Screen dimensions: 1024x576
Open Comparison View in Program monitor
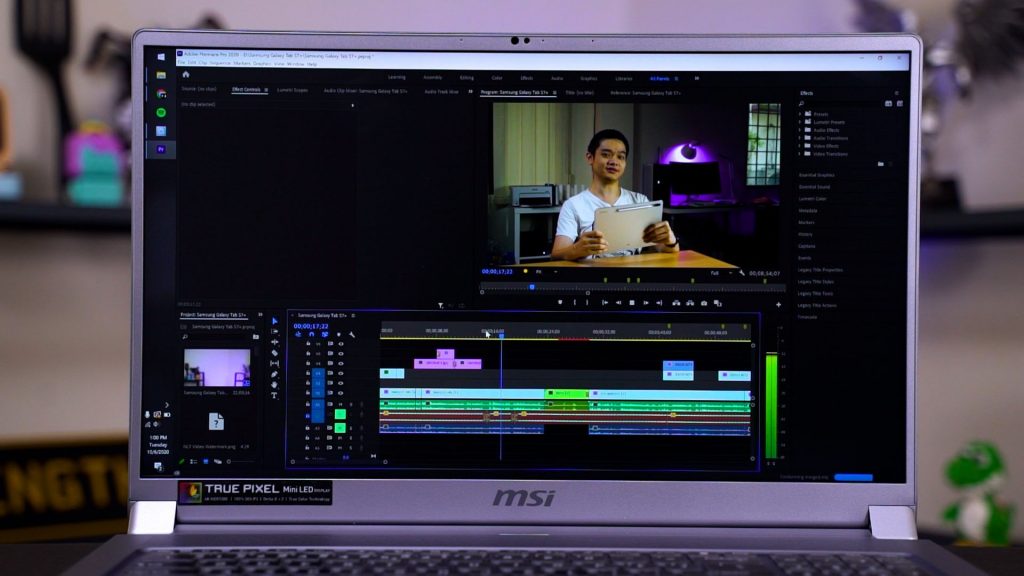718,303
